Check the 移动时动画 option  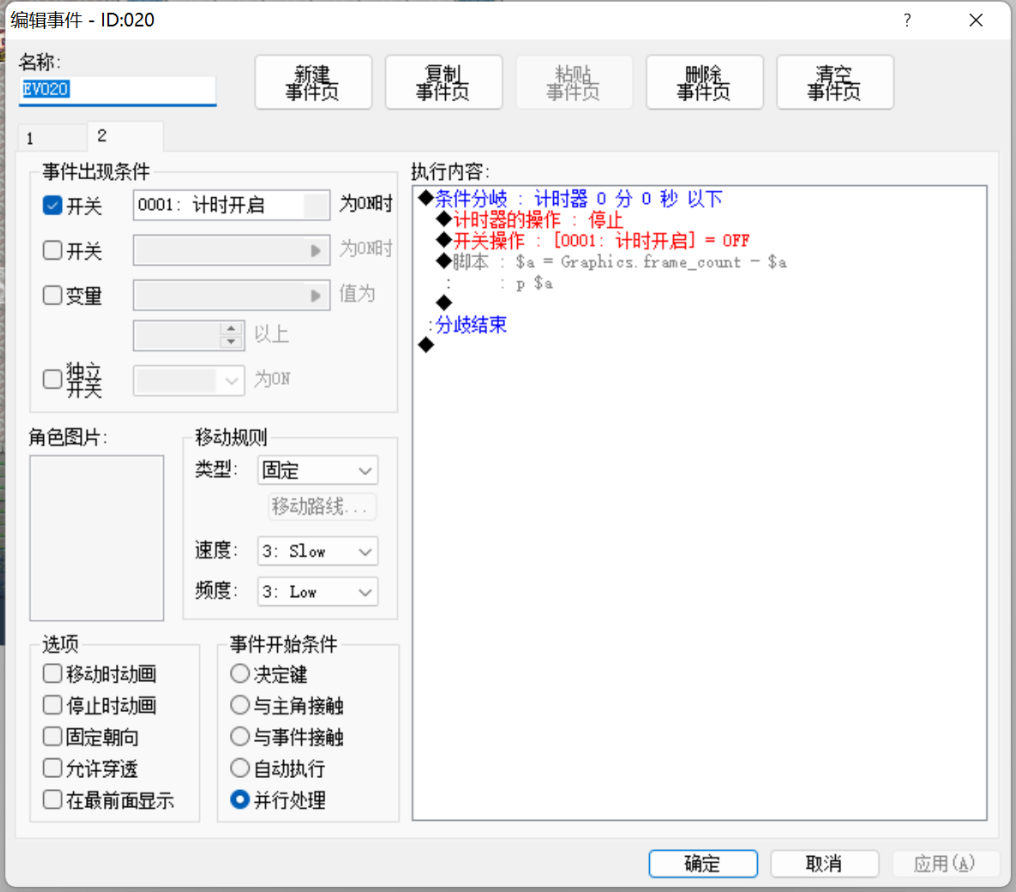[52, 674]
